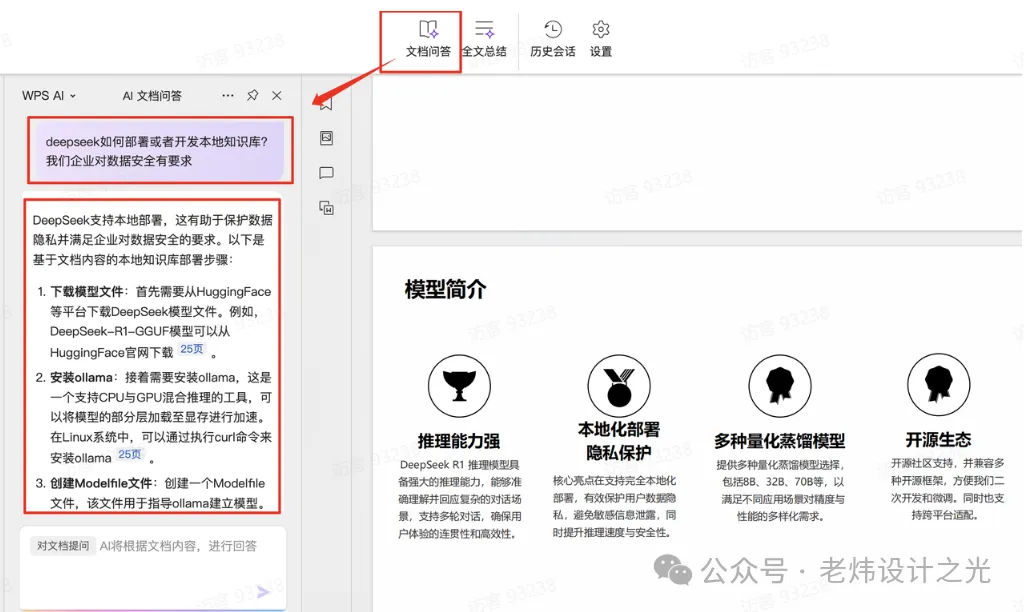Click the 25页 link after 安装ollama step
Image resolution: width=1024 pixels, height=612 pixels.
[x=129, y=455]
